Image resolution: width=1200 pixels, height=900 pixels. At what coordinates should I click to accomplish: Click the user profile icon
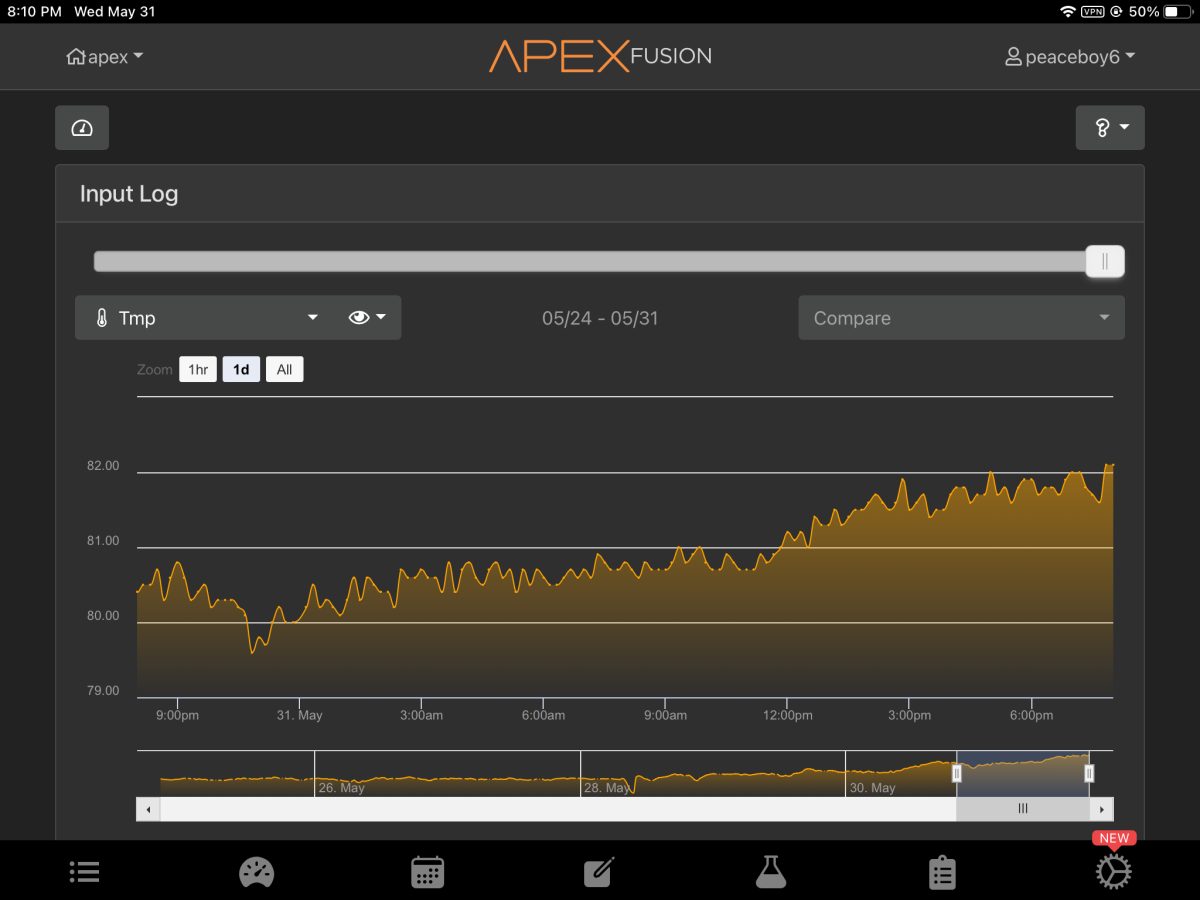[1013, 57]
